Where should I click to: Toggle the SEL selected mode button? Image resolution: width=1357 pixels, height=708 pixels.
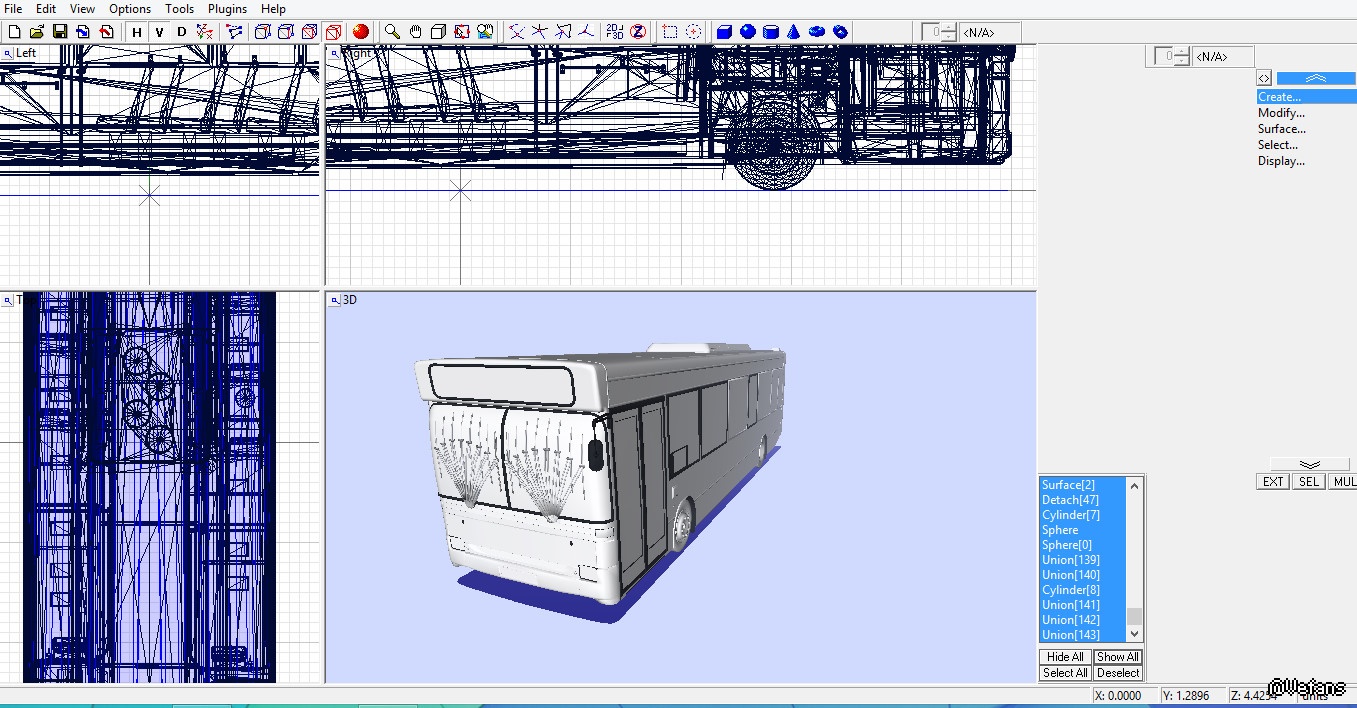click(1308, 482)
